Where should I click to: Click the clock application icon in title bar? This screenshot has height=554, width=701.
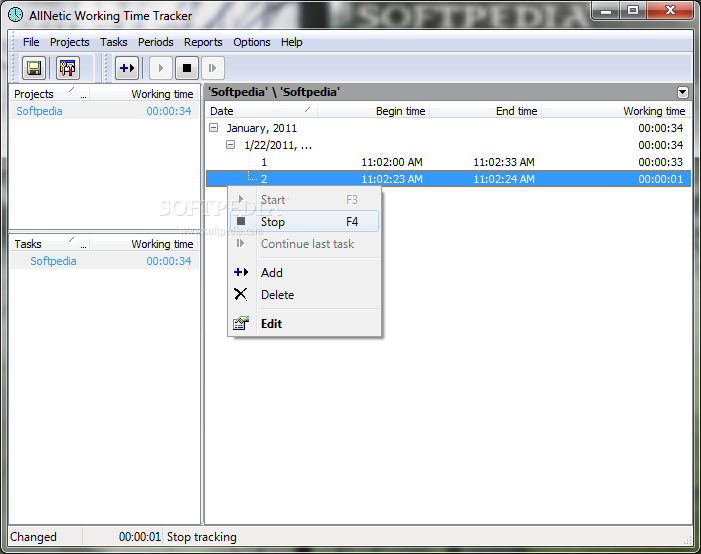click(16, 15)
